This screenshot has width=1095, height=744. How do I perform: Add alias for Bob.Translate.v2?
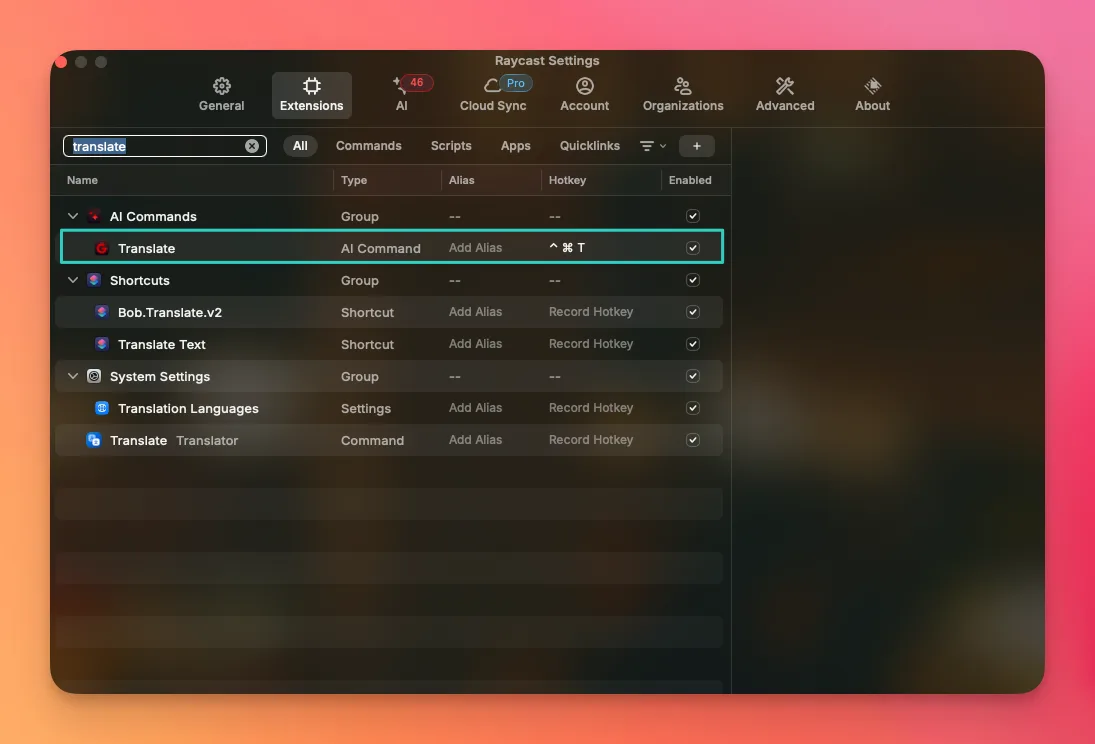tap(476, 312)
